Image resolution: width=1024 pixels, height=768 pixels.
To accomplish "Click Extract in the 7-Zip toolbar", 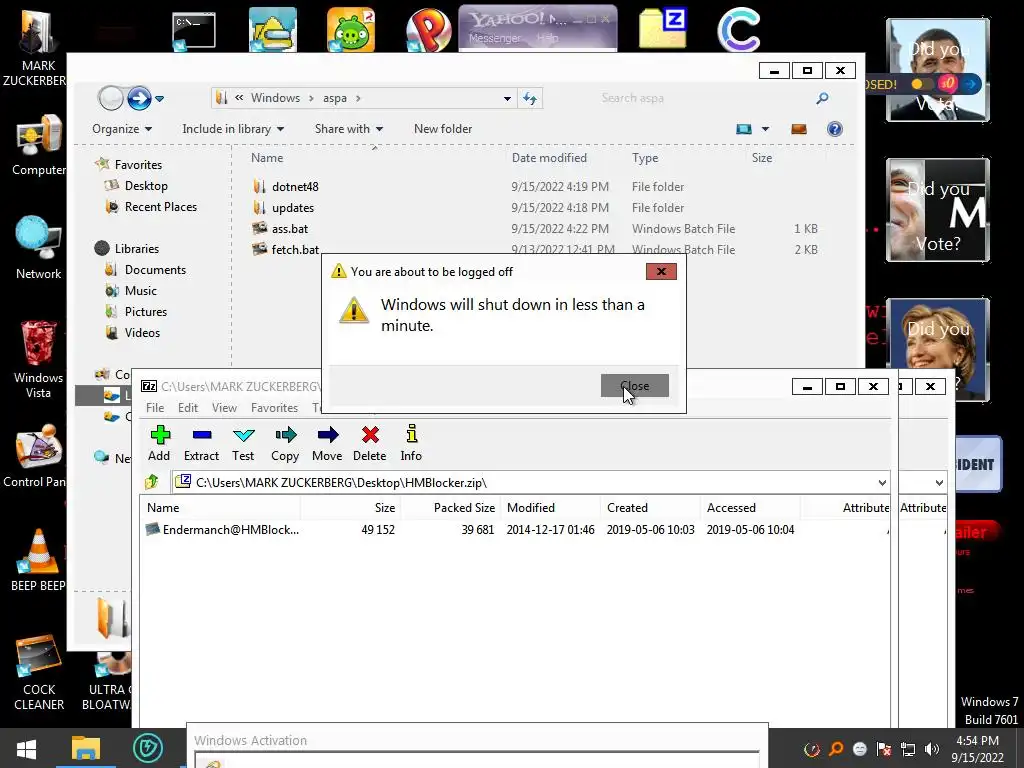I will pos(201,443).
